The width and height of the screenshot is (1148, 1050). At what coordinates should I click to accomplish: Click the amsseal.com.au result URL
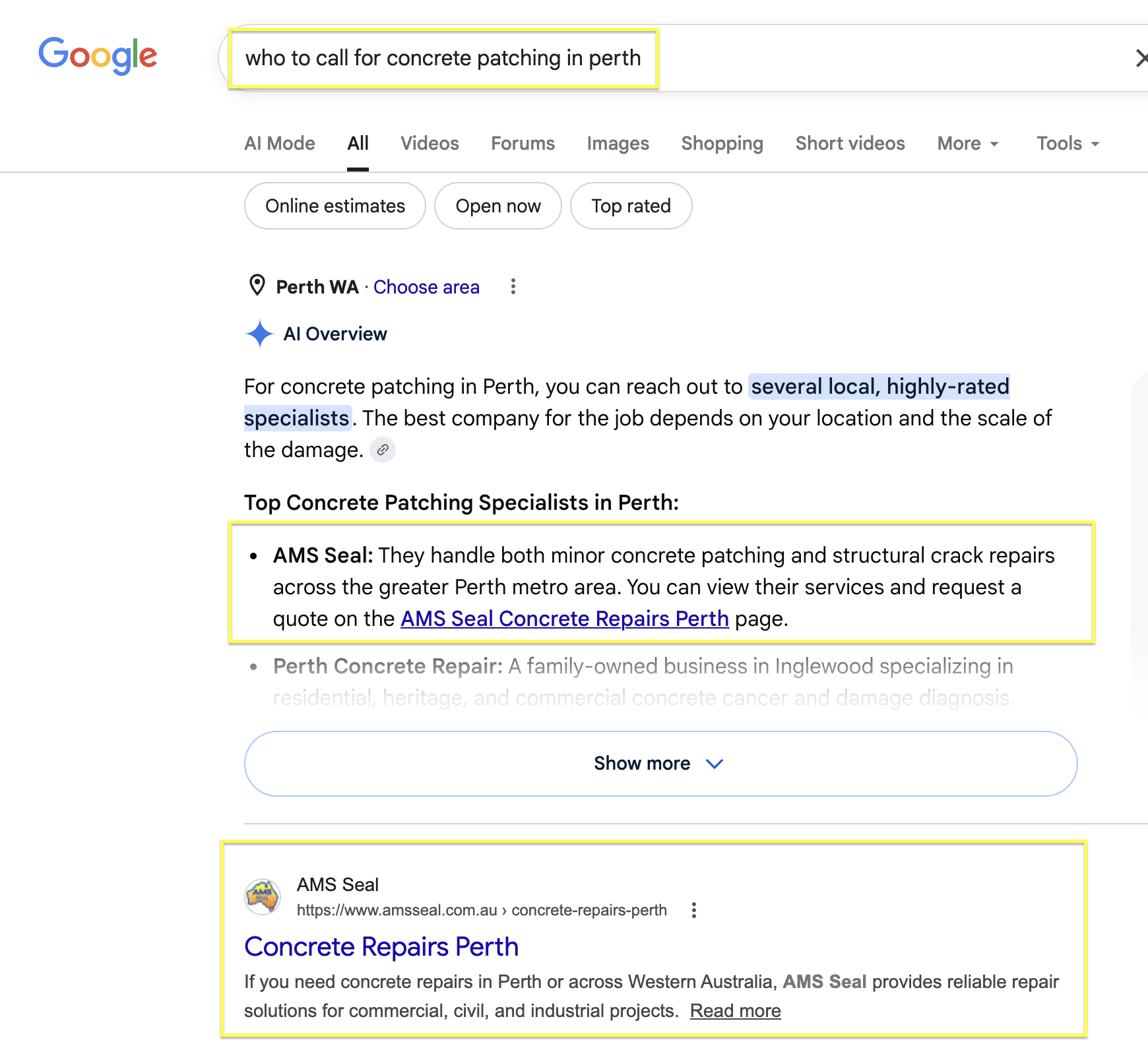pos(482,910)
